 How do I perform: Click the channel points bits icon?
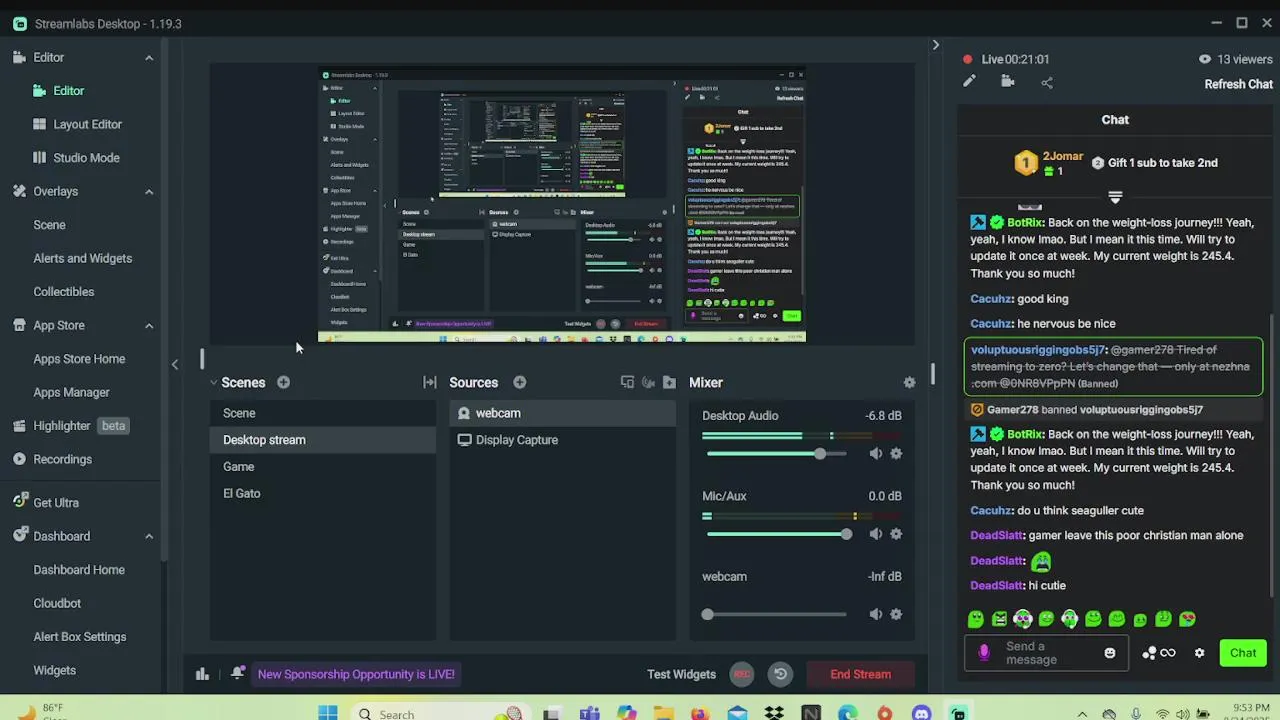1158,653
